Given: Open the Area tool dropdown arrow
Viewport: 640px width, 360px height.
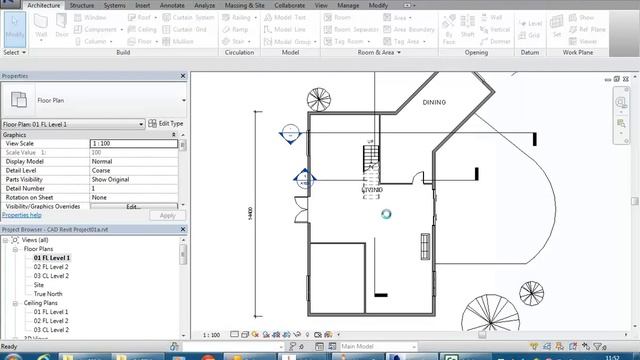Looking at the screenshot, I should click(410, 18).
